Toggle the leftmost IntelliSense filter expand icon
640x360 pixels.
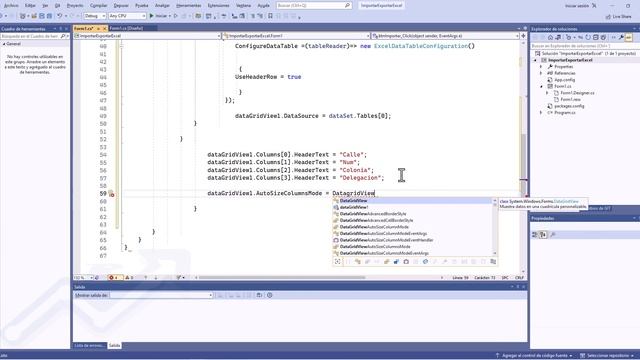click(338, 262)
